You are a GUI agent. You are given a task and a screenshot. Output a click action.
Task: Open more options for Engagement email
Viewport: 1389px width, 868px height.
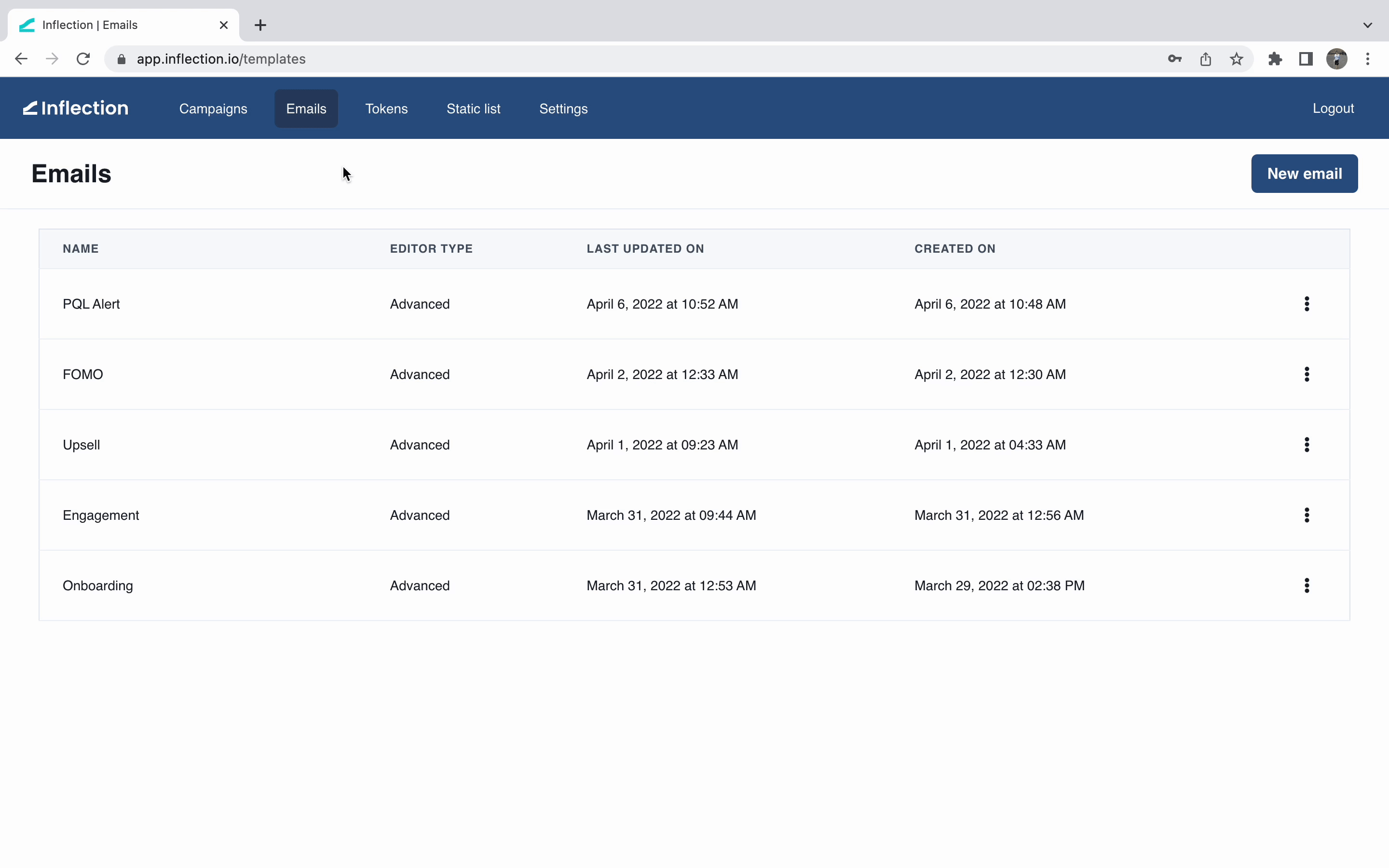tap(1307, 515)
